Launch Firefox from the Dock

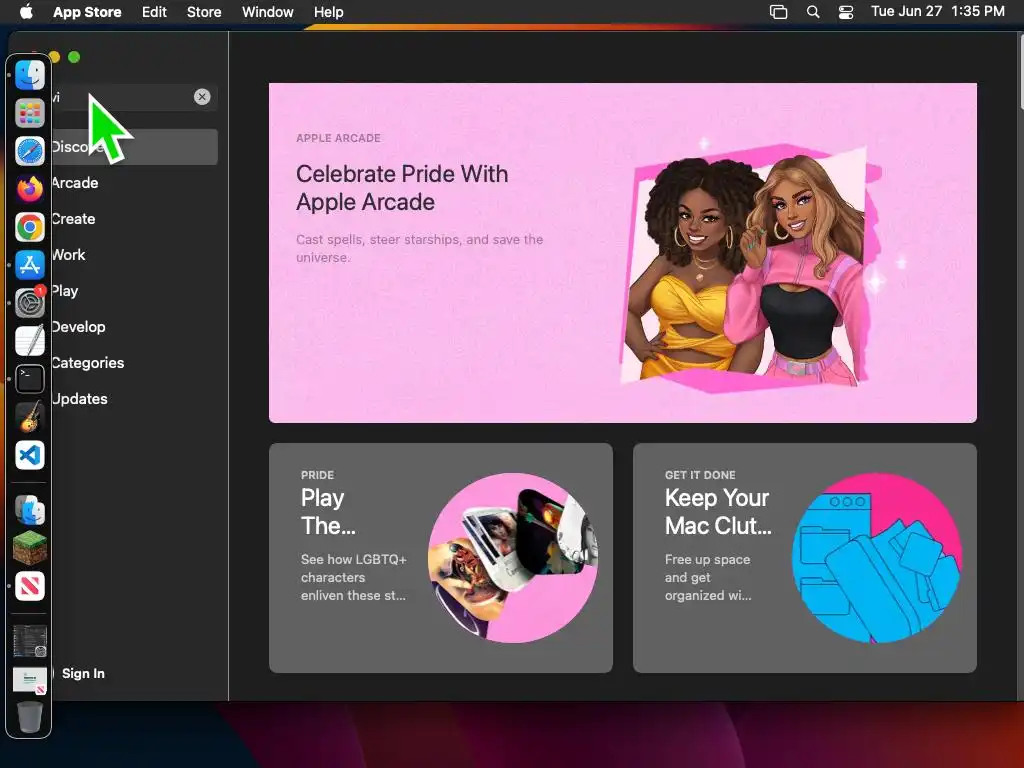[x=29, y=189]
